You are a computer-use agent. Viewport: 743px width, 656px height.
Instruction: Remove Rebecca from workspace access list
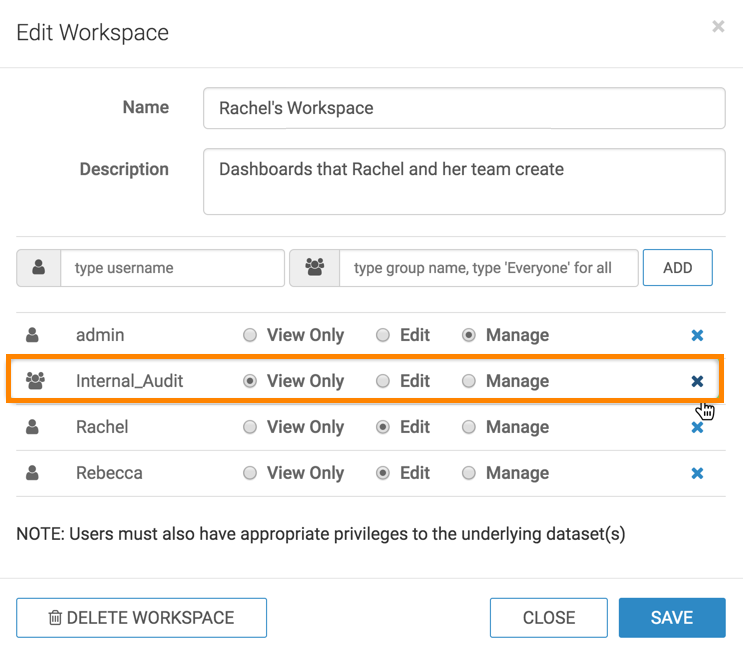tap(697, 473)
